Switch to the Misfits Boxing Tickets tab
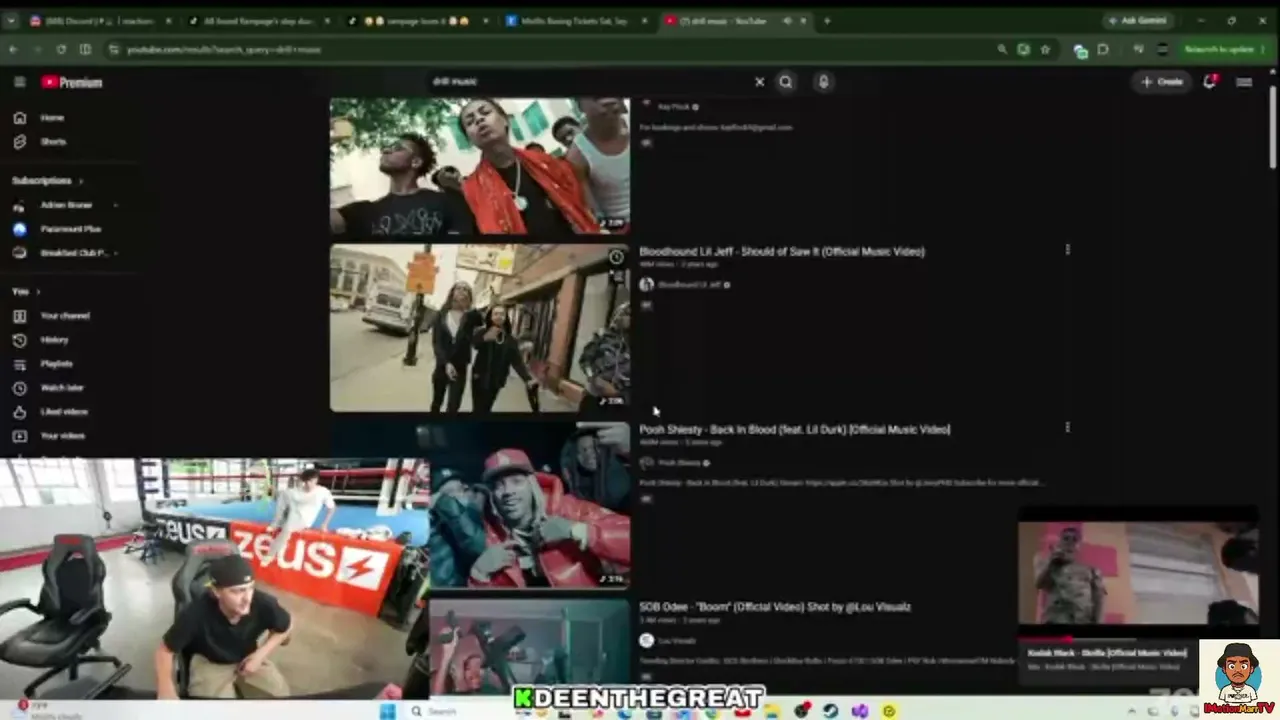 [575, 21]
